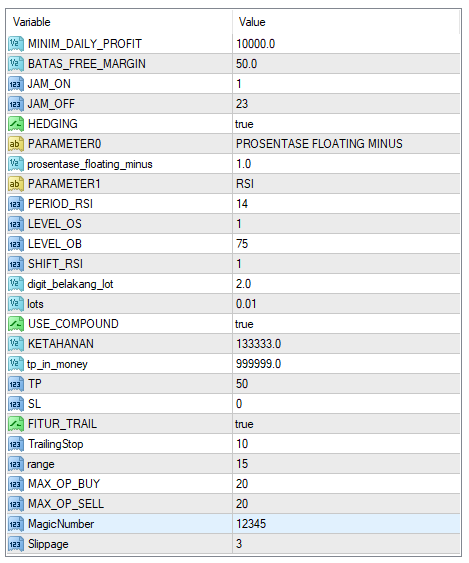
Task: Click the integer icon next to JAM_ON
Action: pyautogui.click(x=15, y=84)
